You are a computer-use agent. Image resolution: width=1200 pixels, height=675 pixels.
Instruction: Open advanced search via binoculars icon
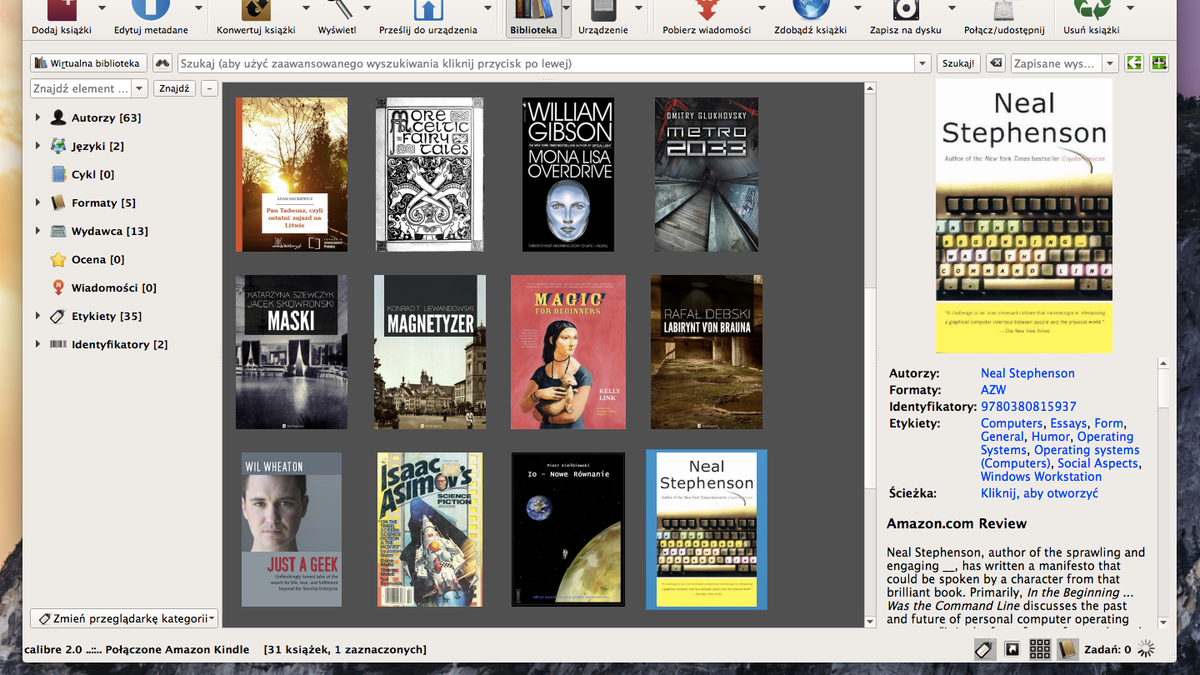pyautogui.click(x=162, y=63)
